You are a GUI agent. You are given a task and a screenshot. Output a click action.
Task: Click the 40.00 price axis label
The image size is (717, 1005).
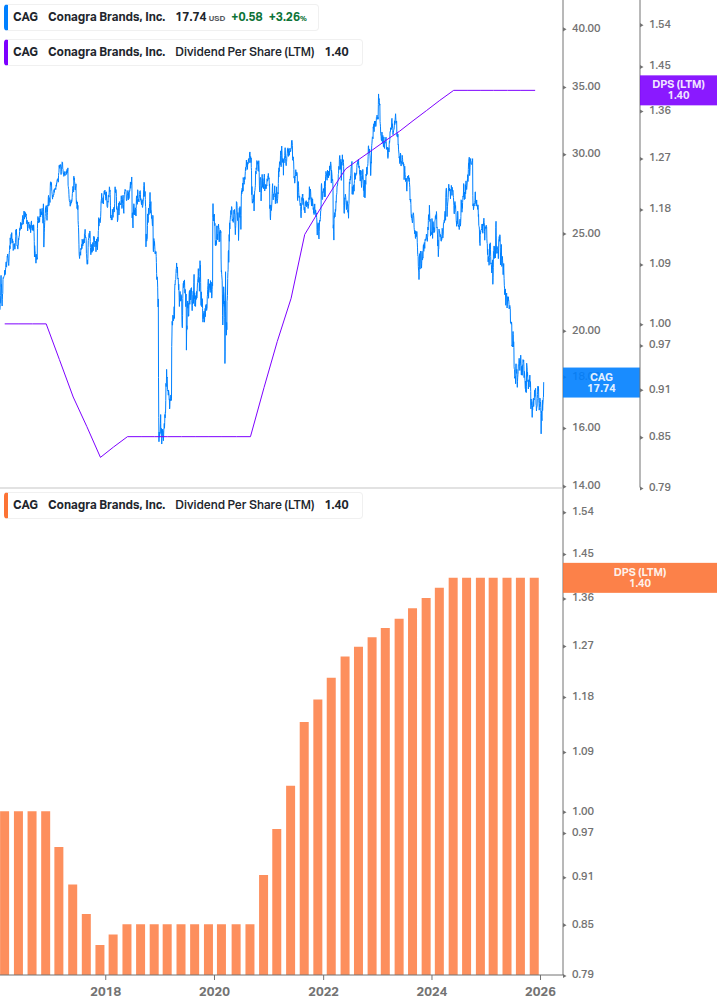click(x=586, y=28)
